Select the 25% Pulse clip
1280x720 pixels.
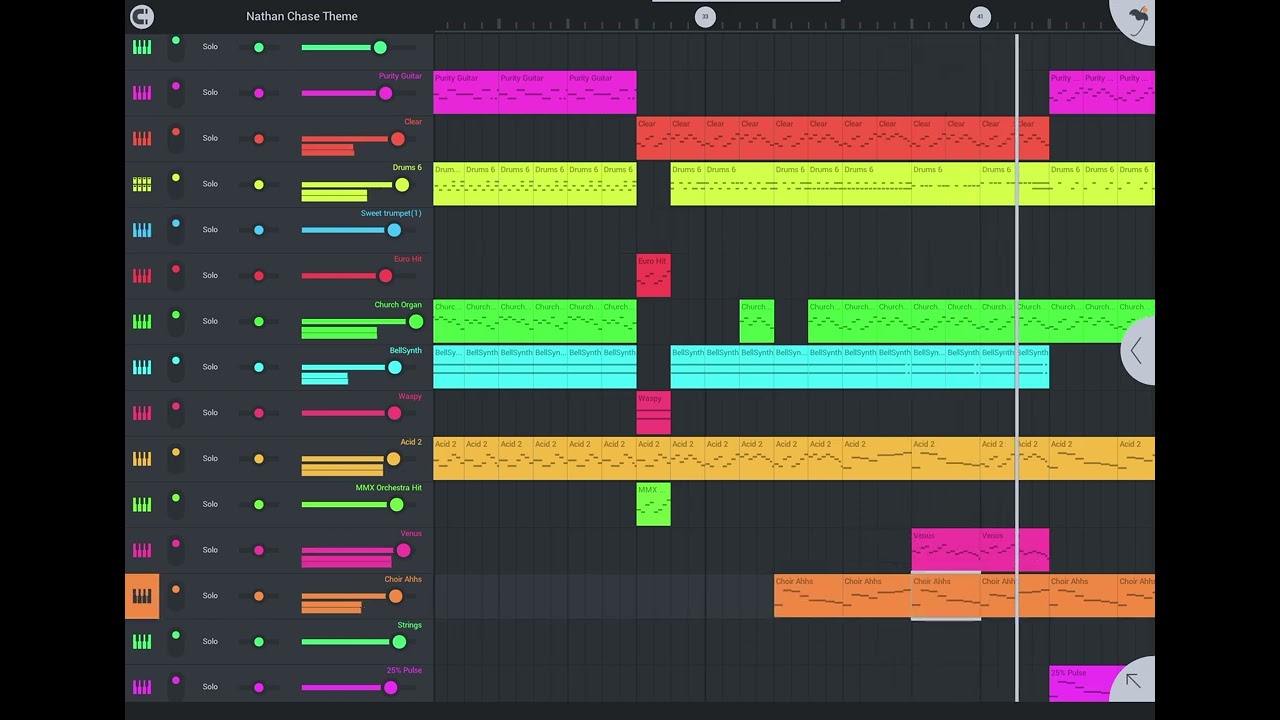tap(1085, 683)
